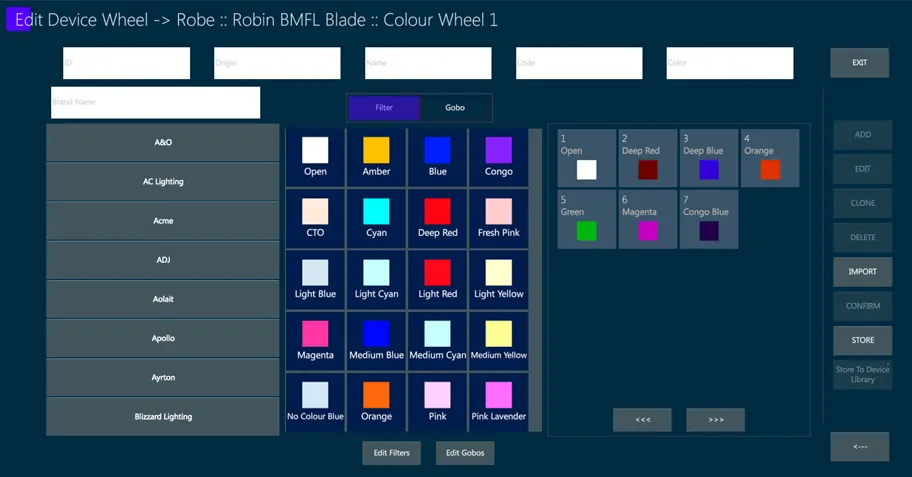Click the back arrow <--- button
This screenshot has width=912, height=477.
click(x=860, y=447)
